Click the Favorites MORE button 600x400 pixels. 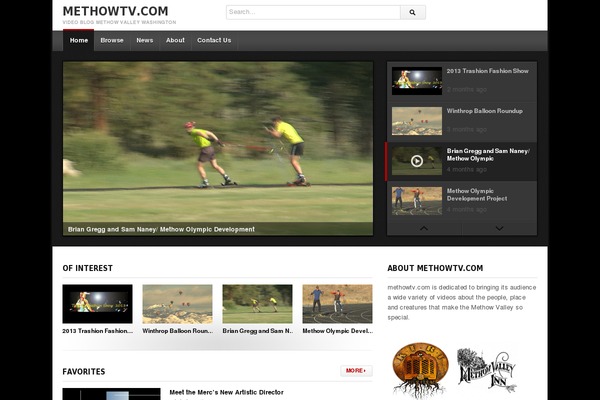point(356,371)
